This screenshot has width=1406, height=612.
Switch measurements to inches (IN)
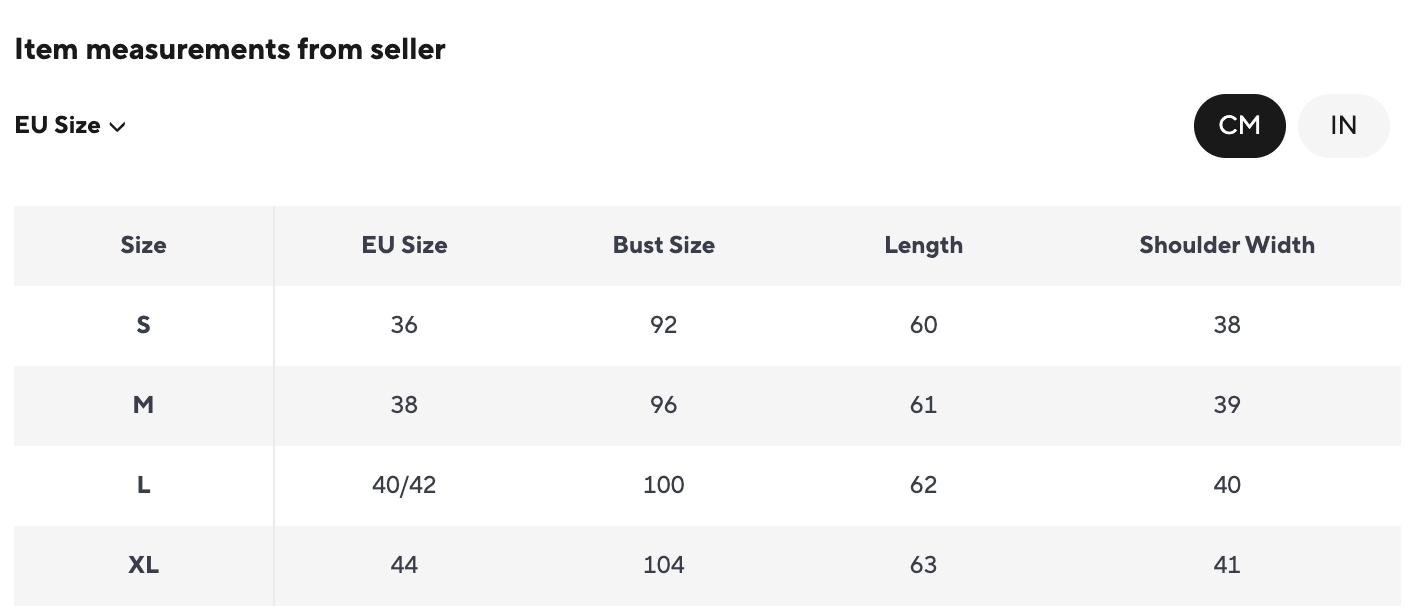click(x=1343, y=126)
